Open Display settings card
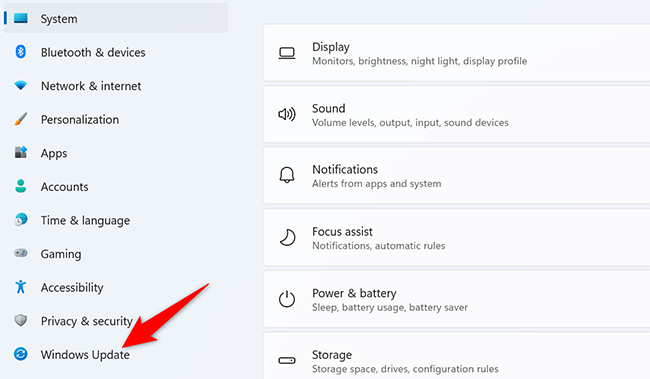Image resolution: width=650 pixels, height=379 pixels. (456, 53)
